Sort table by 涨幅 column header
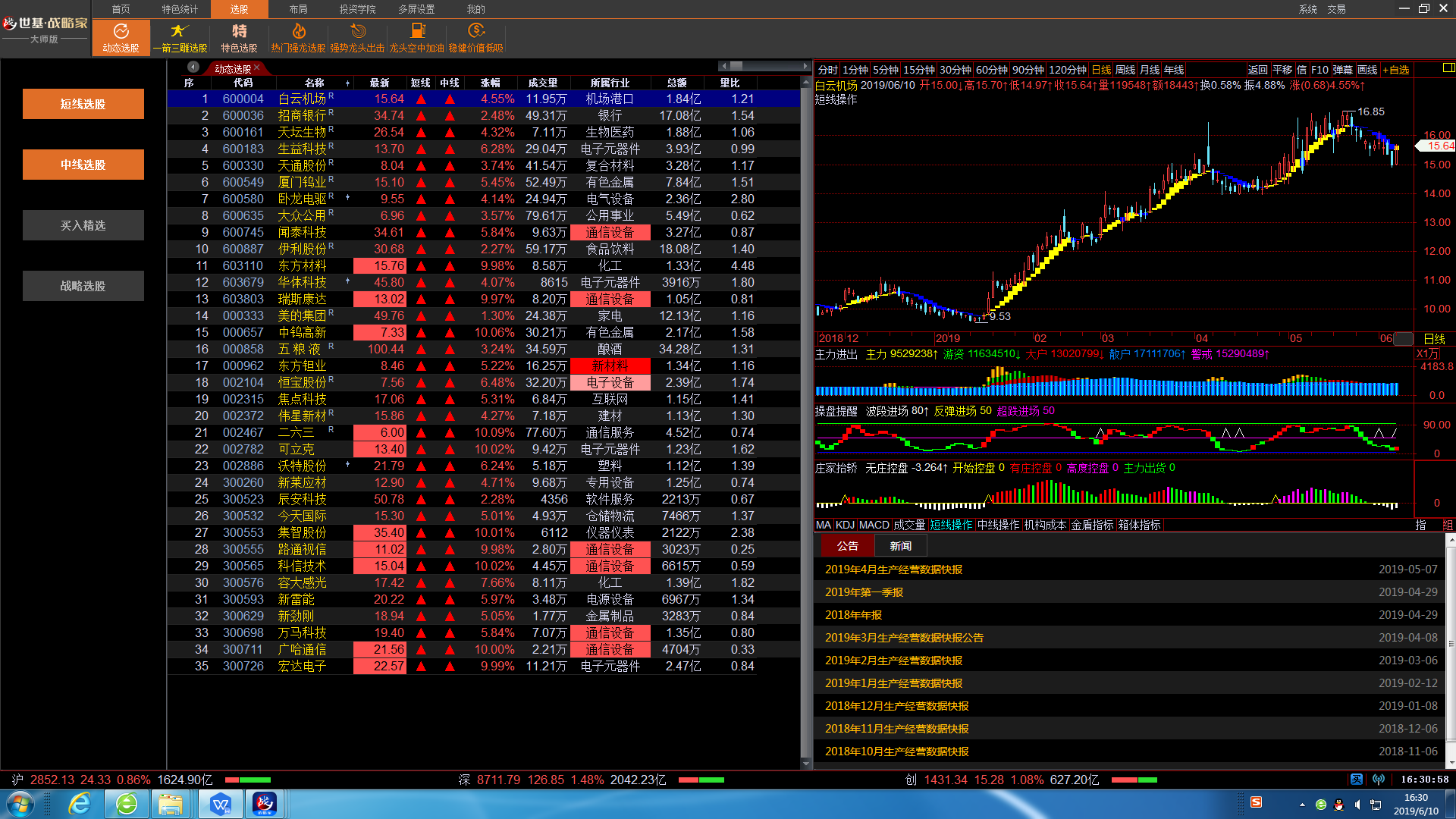Image resolution: width=1456 pixels, height=819 pixels. pyautogui.click(x=491, y=83)
